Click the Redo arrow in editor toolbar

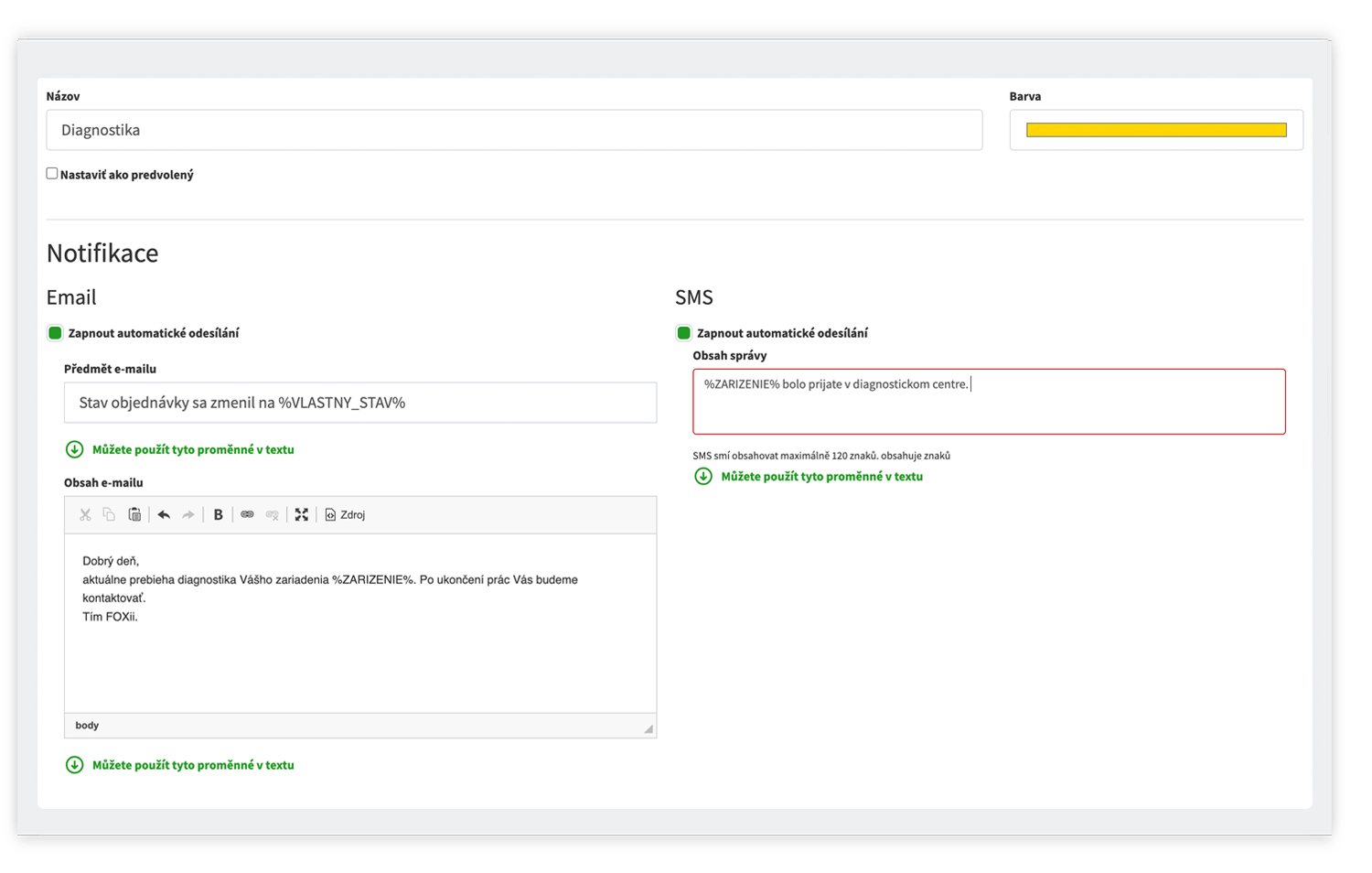tap(188, 515)
